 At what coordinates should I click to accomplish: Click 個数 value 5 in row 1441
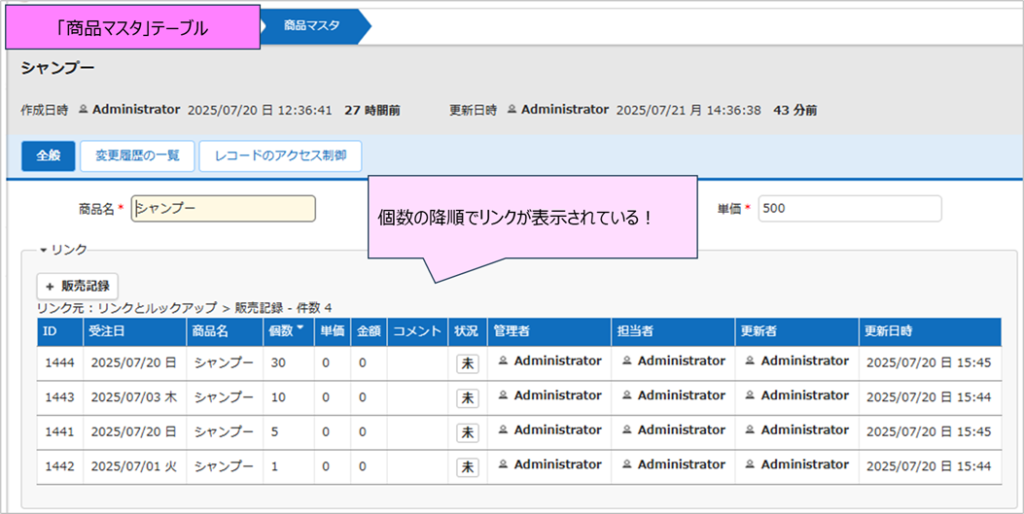pos(275,432)
